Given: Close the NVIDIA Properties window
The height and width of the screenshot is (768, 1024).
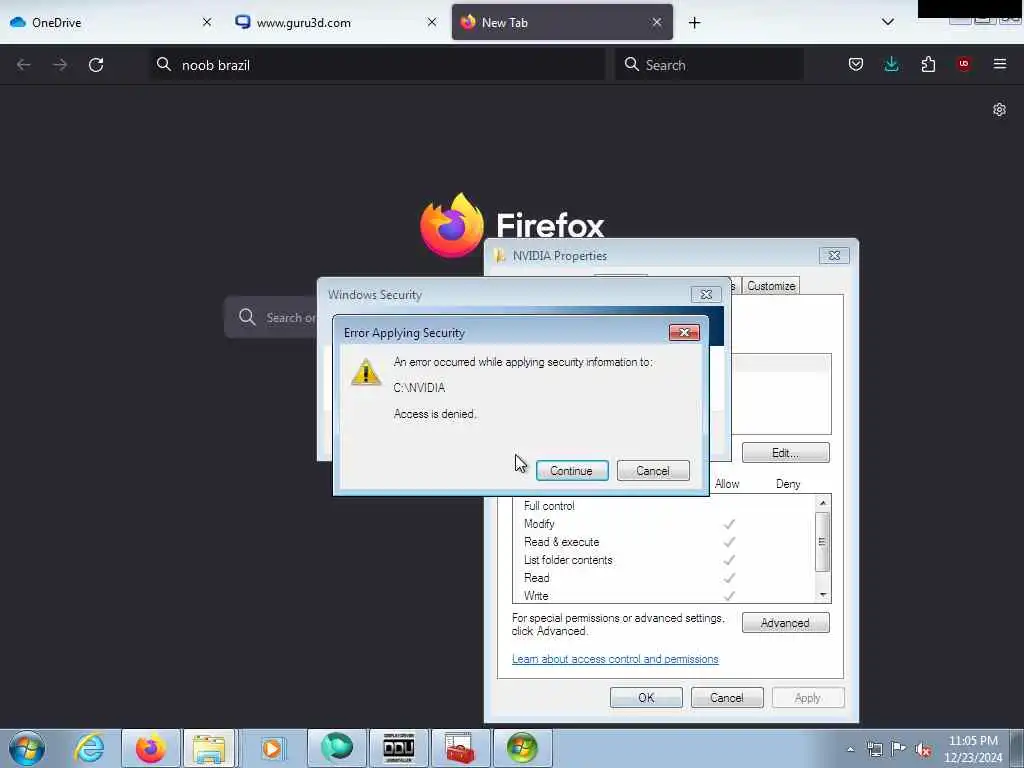Looking at the screenshot, I should [834, 255].
